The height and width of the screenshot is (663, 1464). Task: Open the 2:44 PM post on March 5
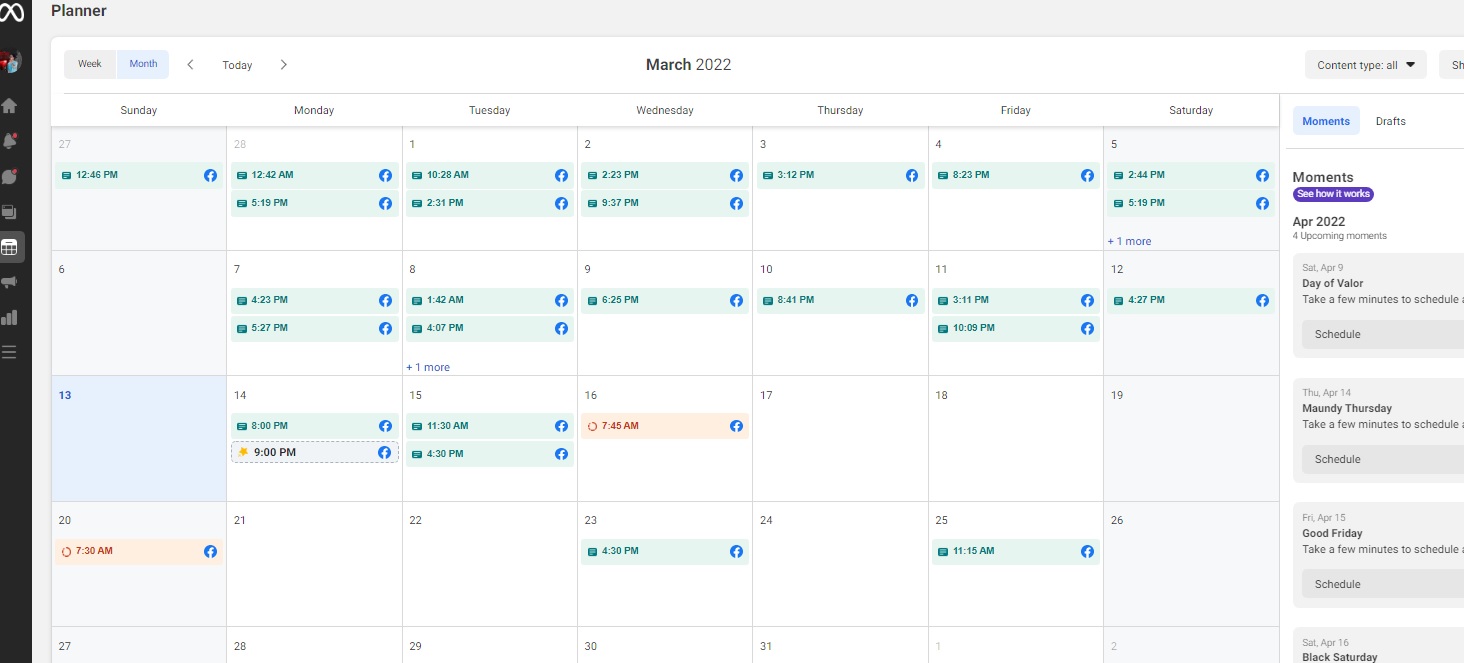1191,175
